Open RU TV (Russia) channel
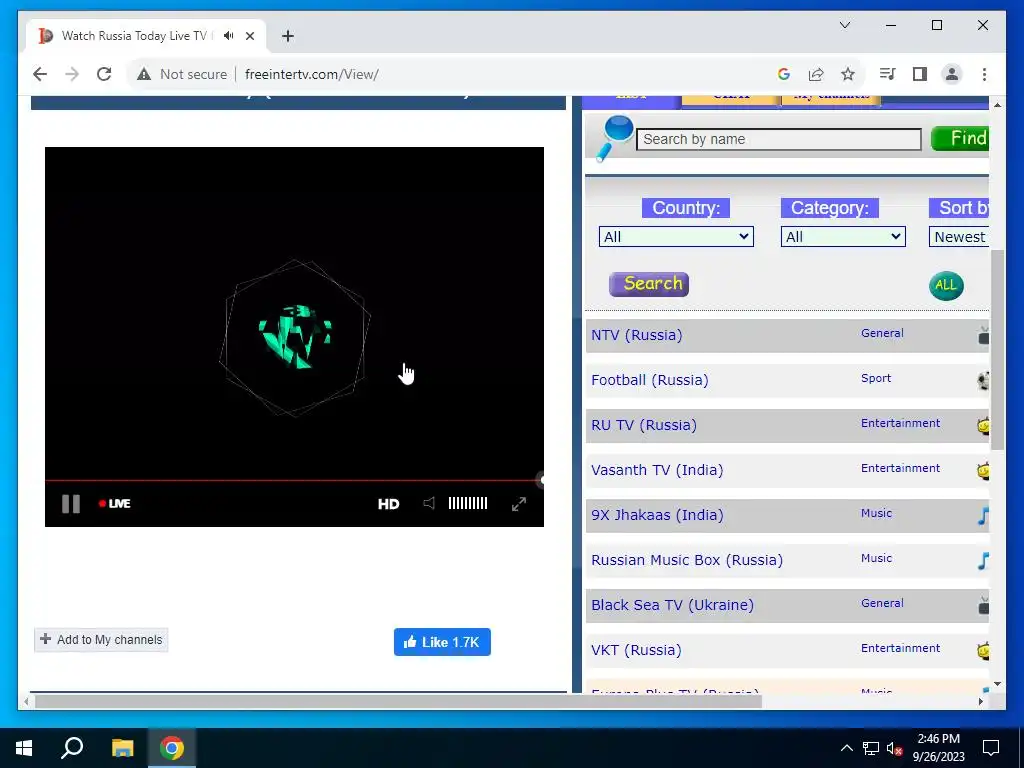This screenshot has height=768, width=1024. coord(644,425)
